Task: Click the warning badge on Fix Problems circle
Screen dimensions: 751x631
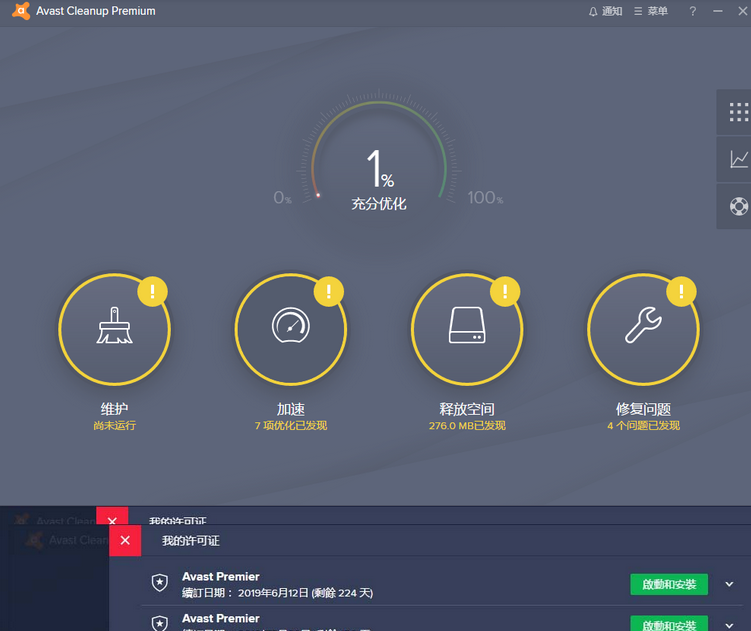Action: pos(681,291)
